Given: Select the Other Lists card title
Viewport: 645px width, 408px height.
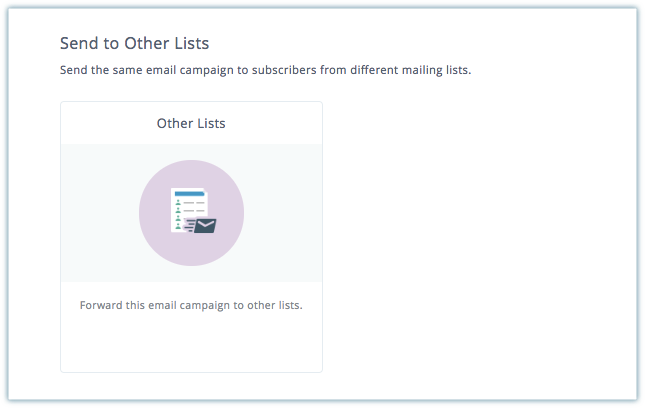Looking at the screenshot, I should [x=191, y=124].
